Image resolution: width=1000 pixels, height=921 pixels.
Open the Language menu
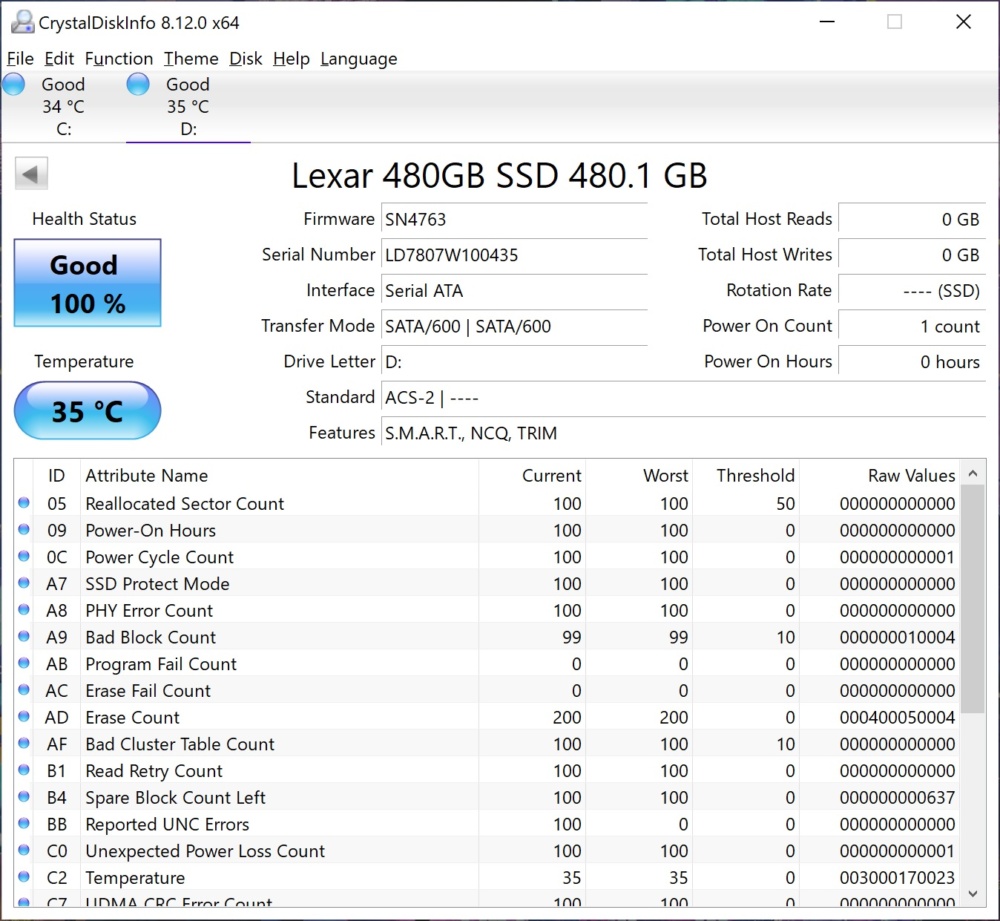pyautogui.click(x=358, y=59)
